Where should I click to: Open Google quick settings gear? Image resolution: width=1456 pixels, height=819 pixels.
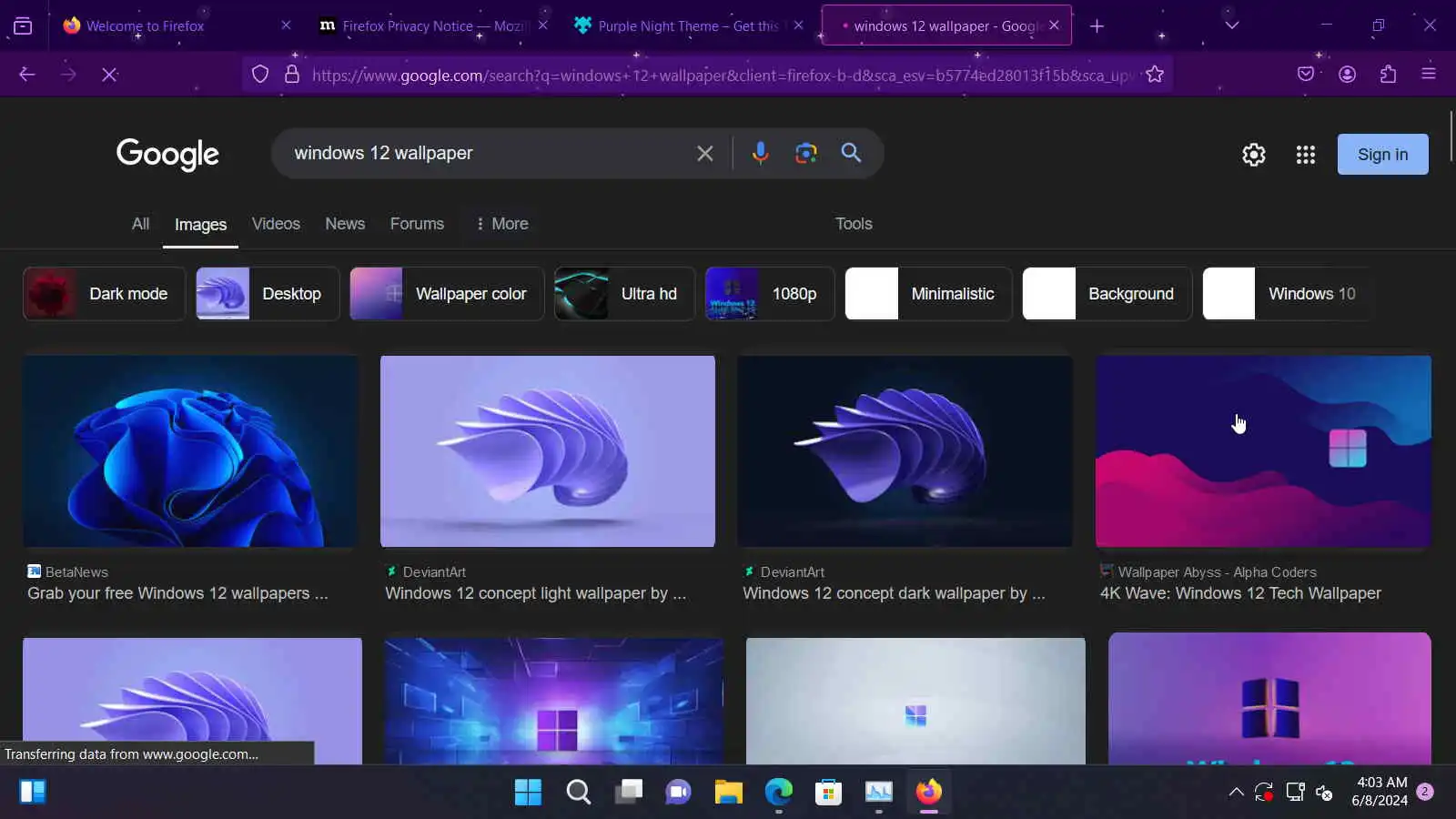[1254, 155]
